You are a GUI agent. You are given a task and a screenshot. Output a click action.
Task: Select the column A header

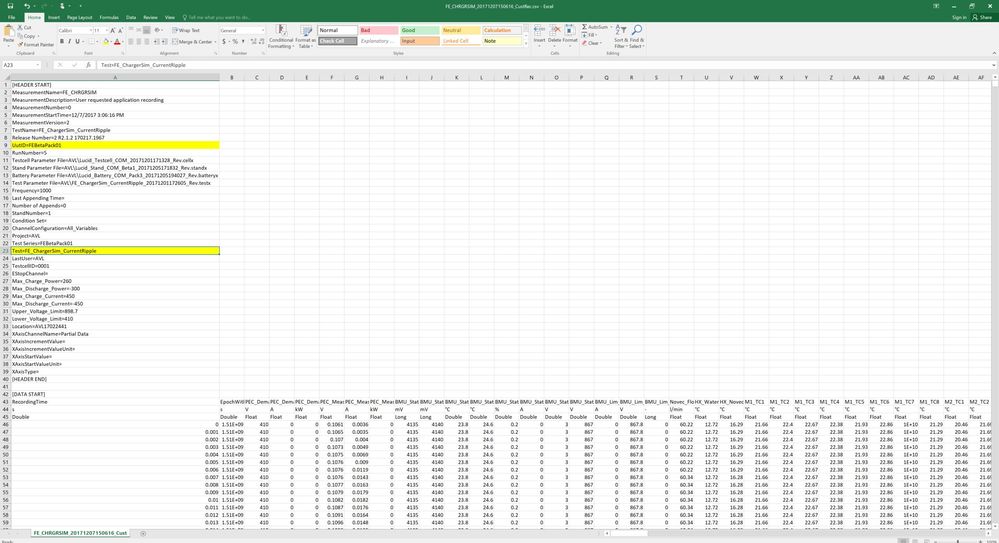115,77
